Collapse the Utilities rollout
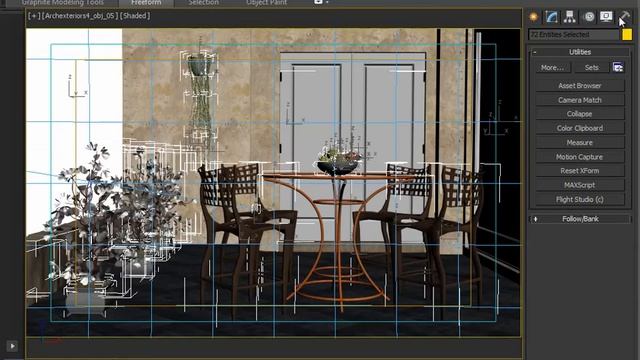The height and width of the screenshot is (360, 640). pyautogui.click(x=580, y=52)
